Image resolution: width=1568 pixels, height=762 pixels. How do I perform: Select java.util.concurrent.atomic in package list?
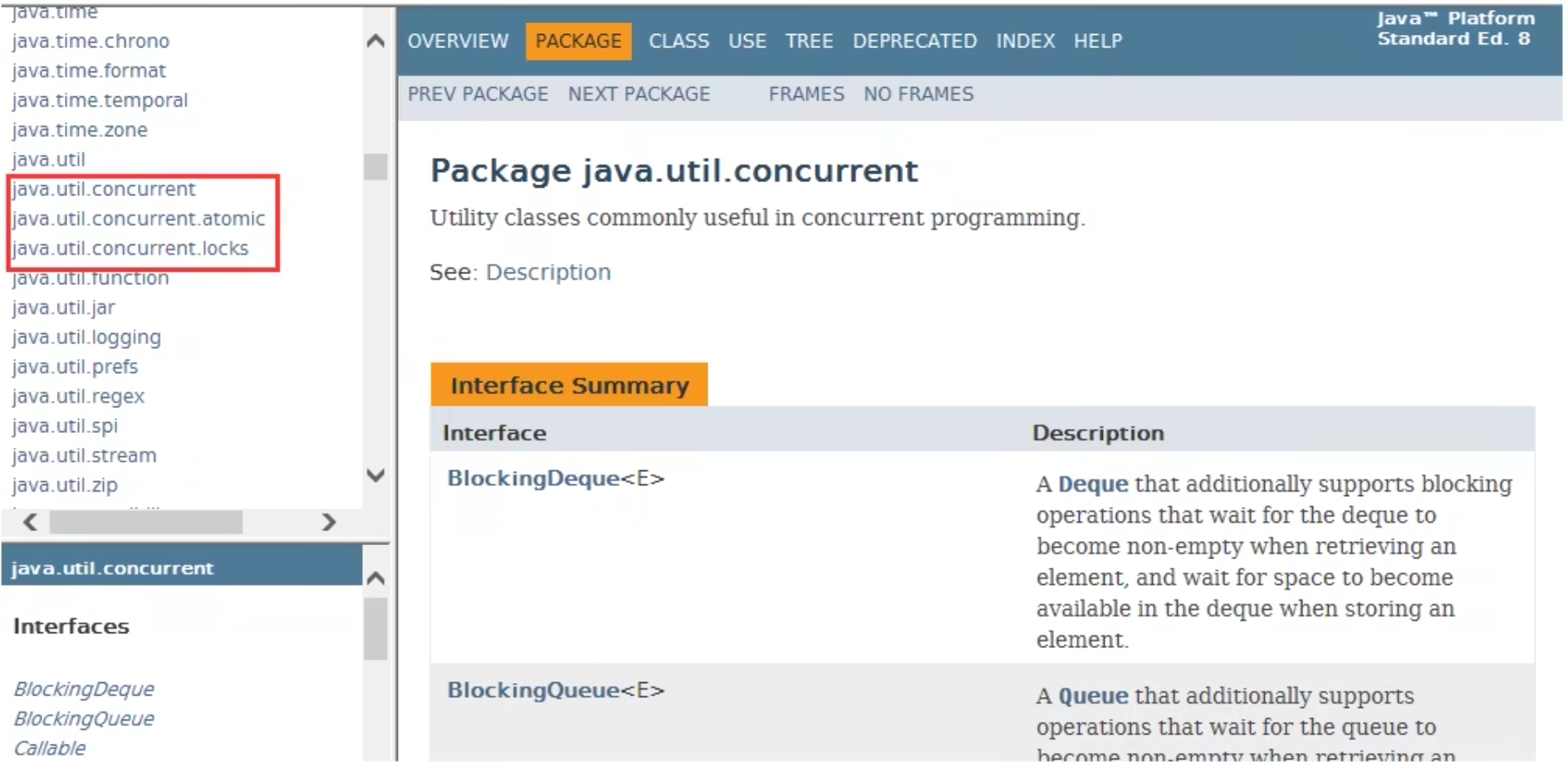pos(139,219)
